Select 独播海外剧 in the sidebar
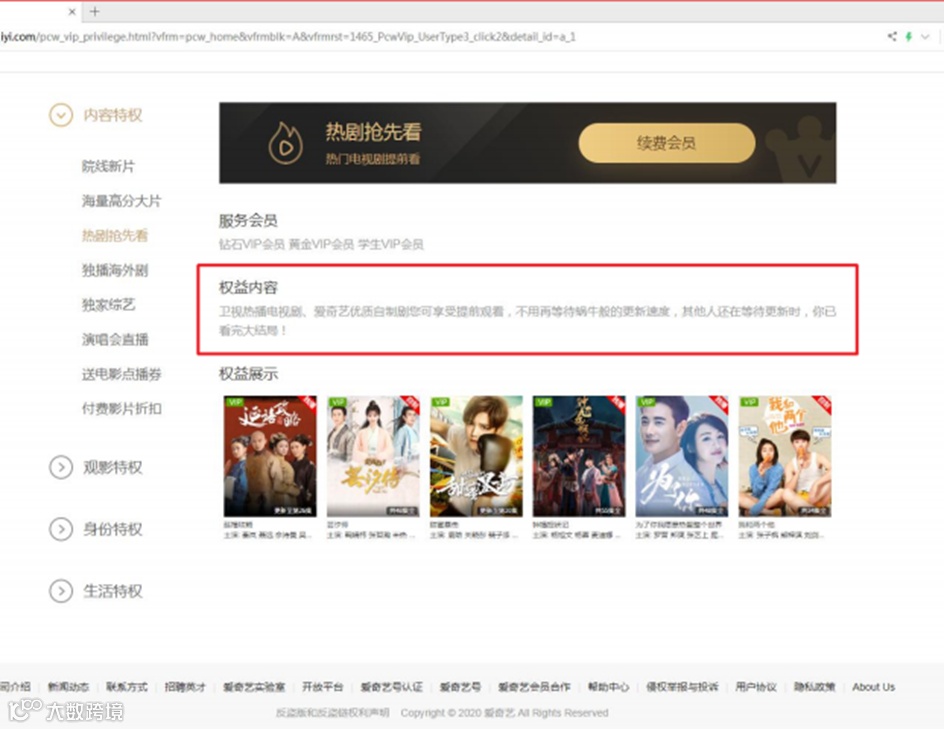Image resolution: width=944 pixels, height=729 pixels. click(x=115, y=270)
